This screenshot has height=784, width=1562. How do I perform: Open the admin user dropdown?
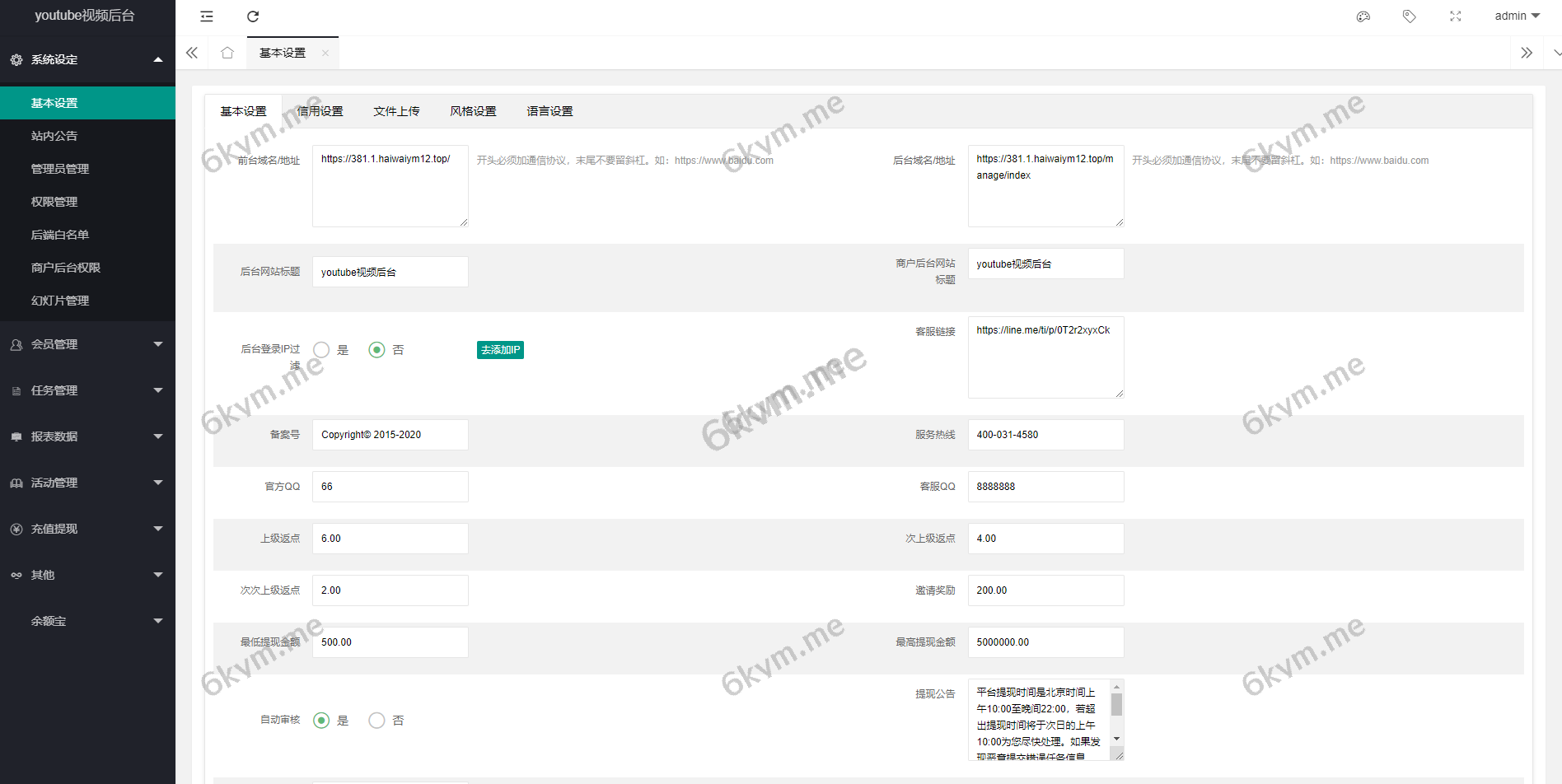tap(1517, 16)
